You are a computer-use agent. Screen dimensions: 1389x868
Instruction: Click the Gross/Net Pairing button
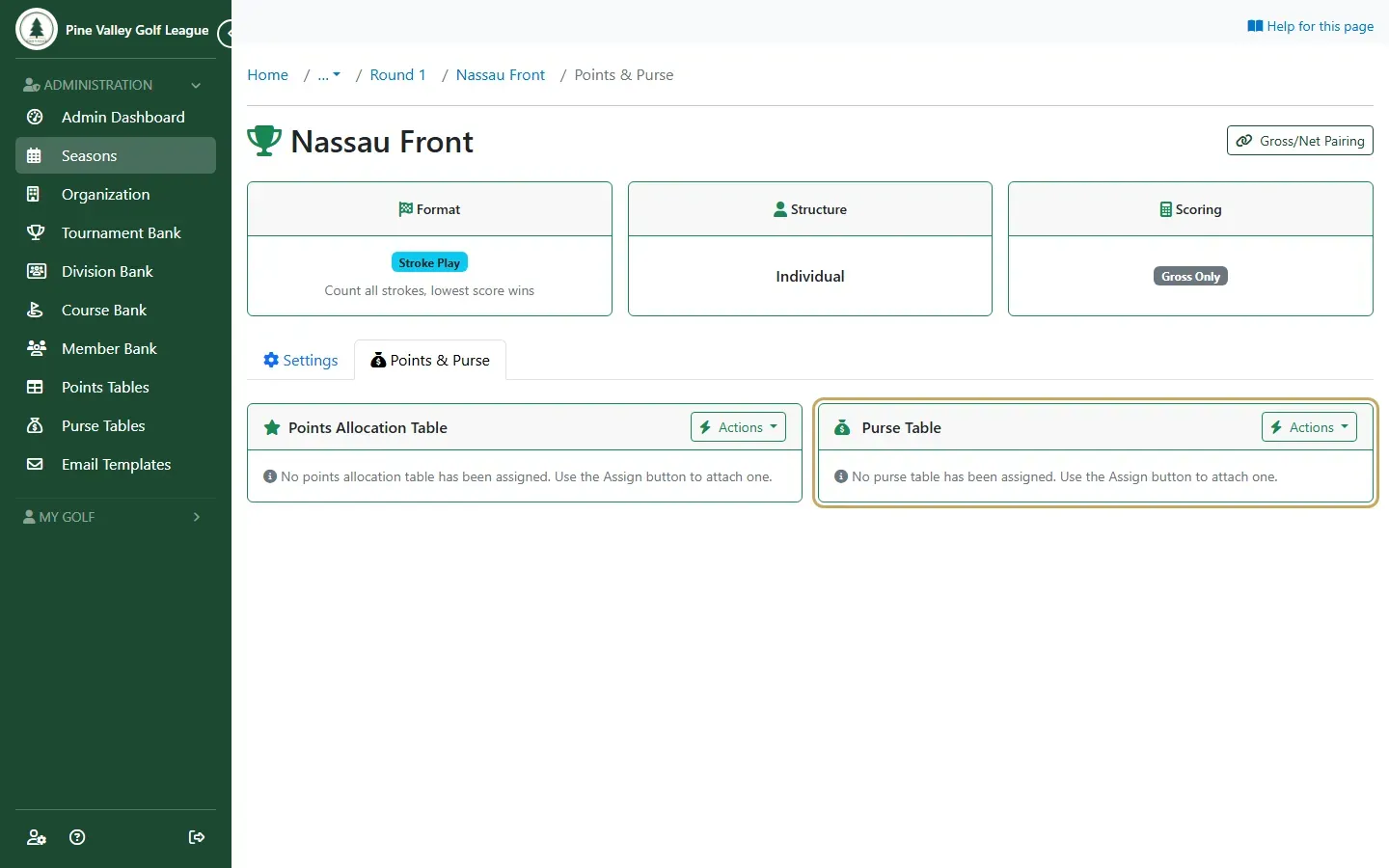[1299, 141]
